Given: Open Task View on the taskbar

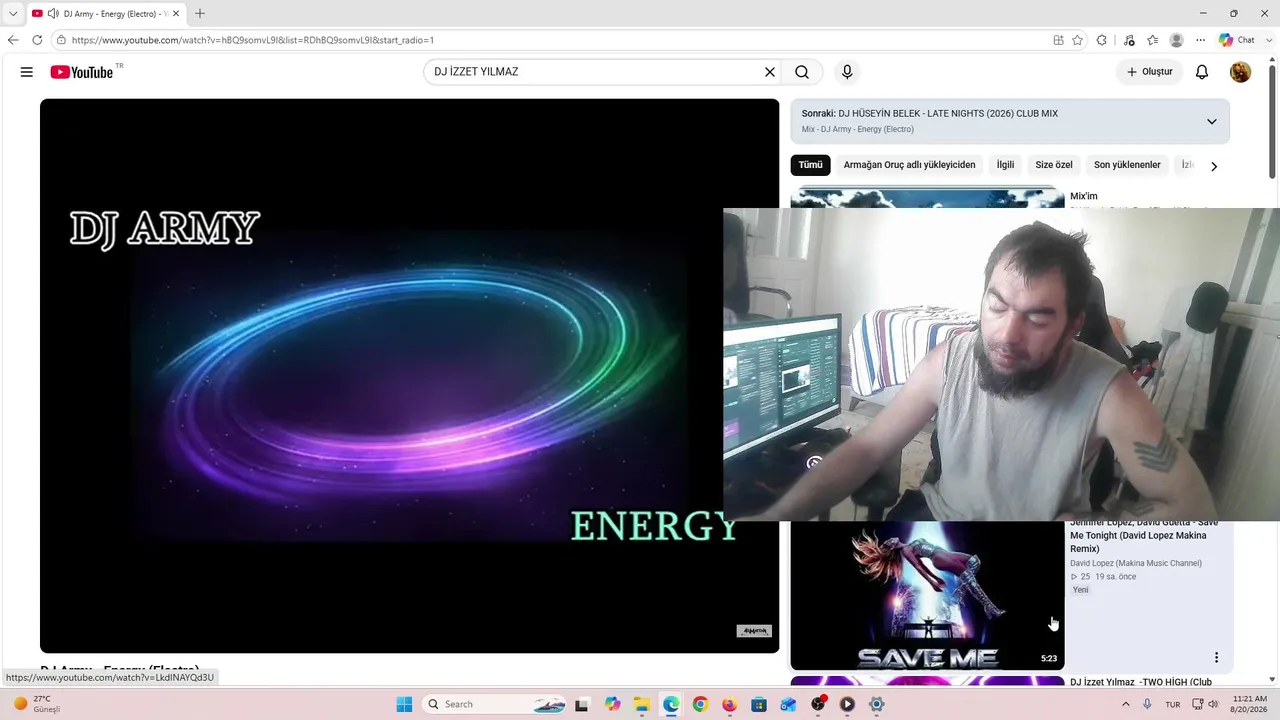Looking at the screenshot, I should (x=582, y=704).
